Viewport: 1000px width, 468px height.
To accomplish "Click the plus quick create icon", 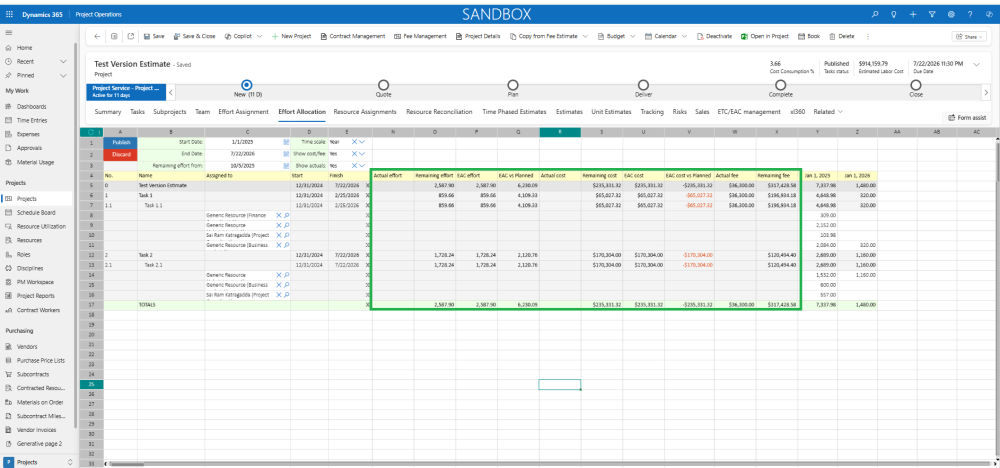I will point(913,14).
